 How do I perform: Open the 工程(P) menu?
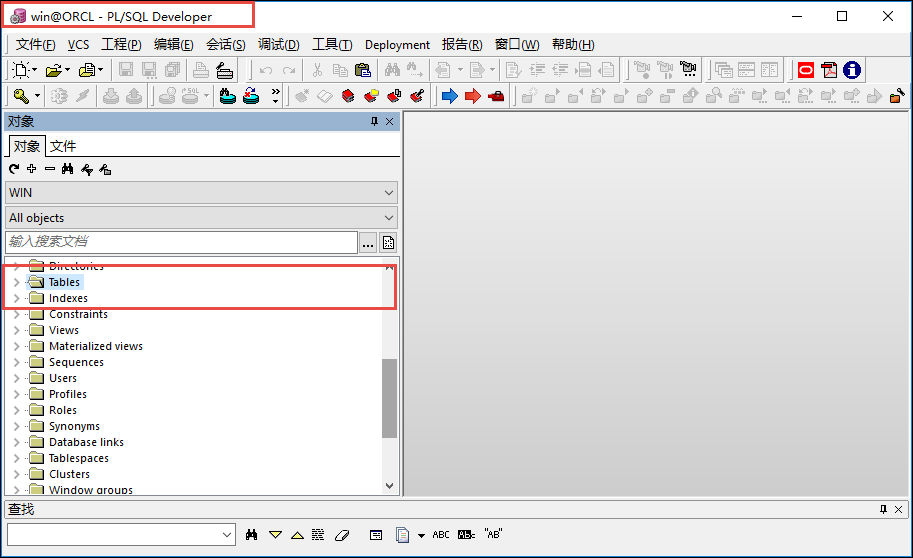pyautogui.click(x=121, y=45)
